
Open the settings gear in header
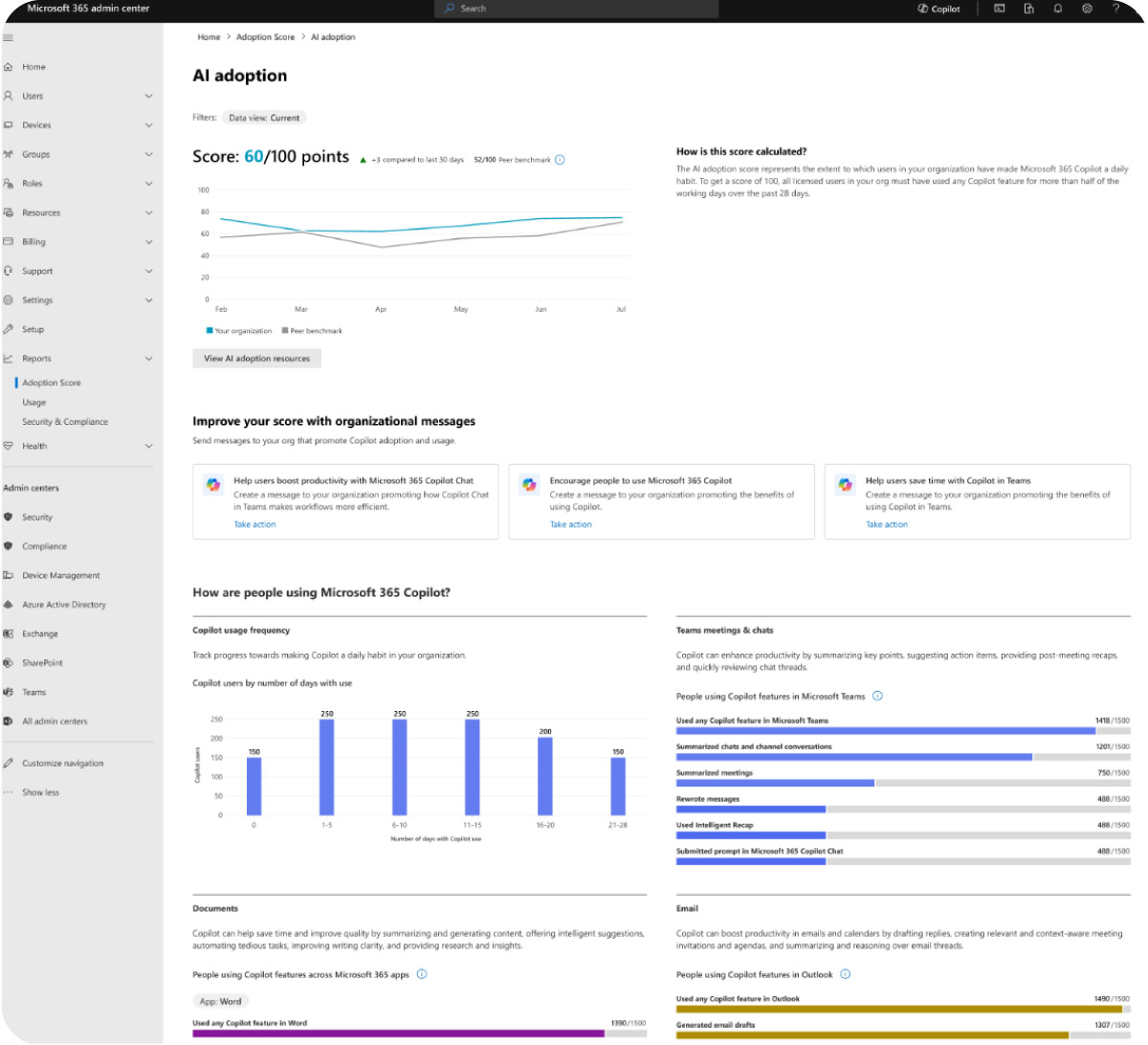(1087, 9)
